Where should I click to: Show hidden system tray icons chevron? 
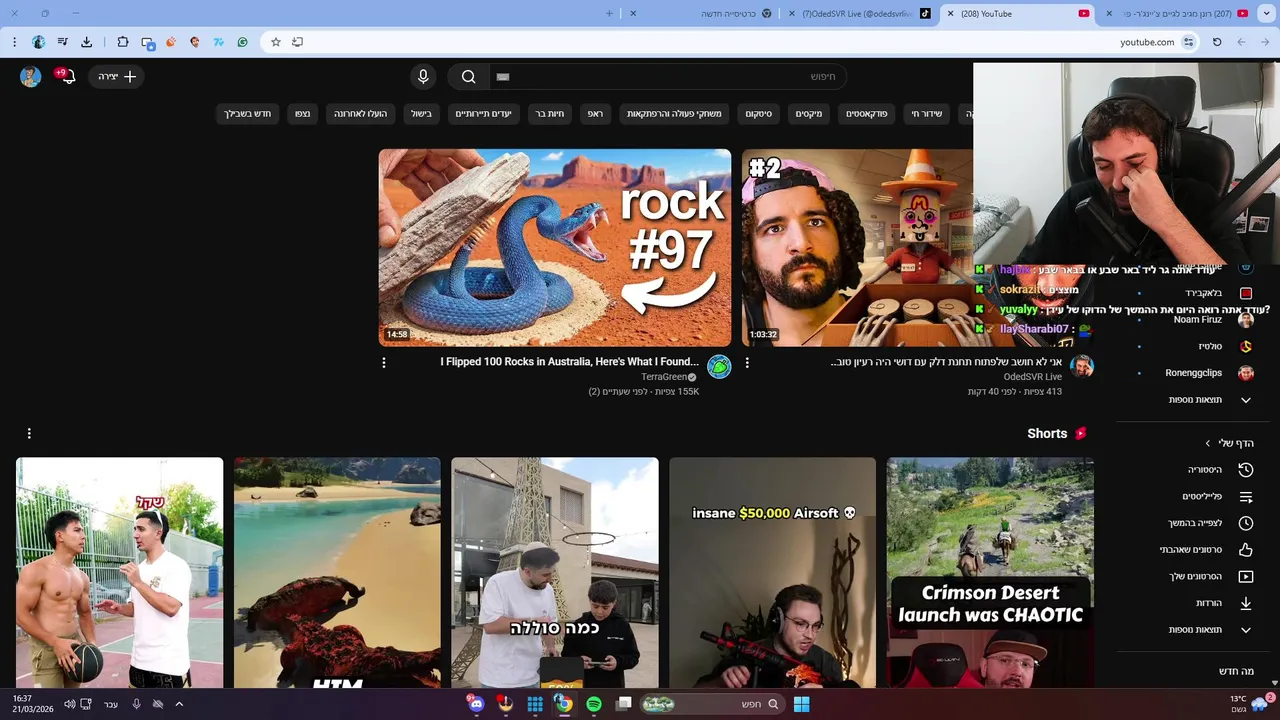point(179,704)
